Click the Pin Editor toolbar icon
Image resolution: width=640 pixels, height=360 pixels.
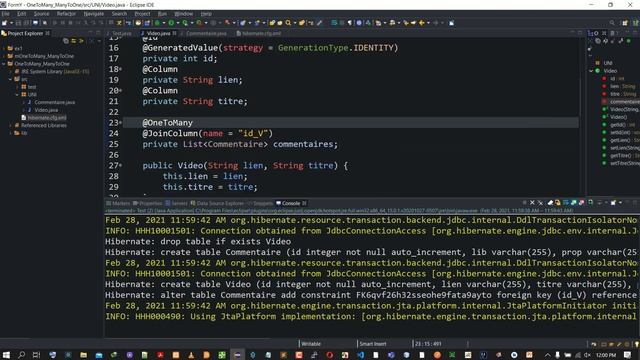(451, 23)
